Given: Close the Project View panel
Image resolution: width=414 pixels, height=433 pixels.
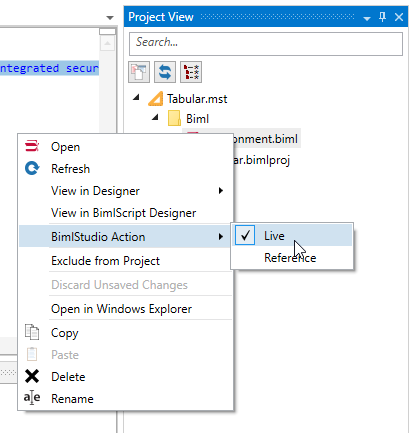Looking at the screenshot, I should click(x=399, y=17).
